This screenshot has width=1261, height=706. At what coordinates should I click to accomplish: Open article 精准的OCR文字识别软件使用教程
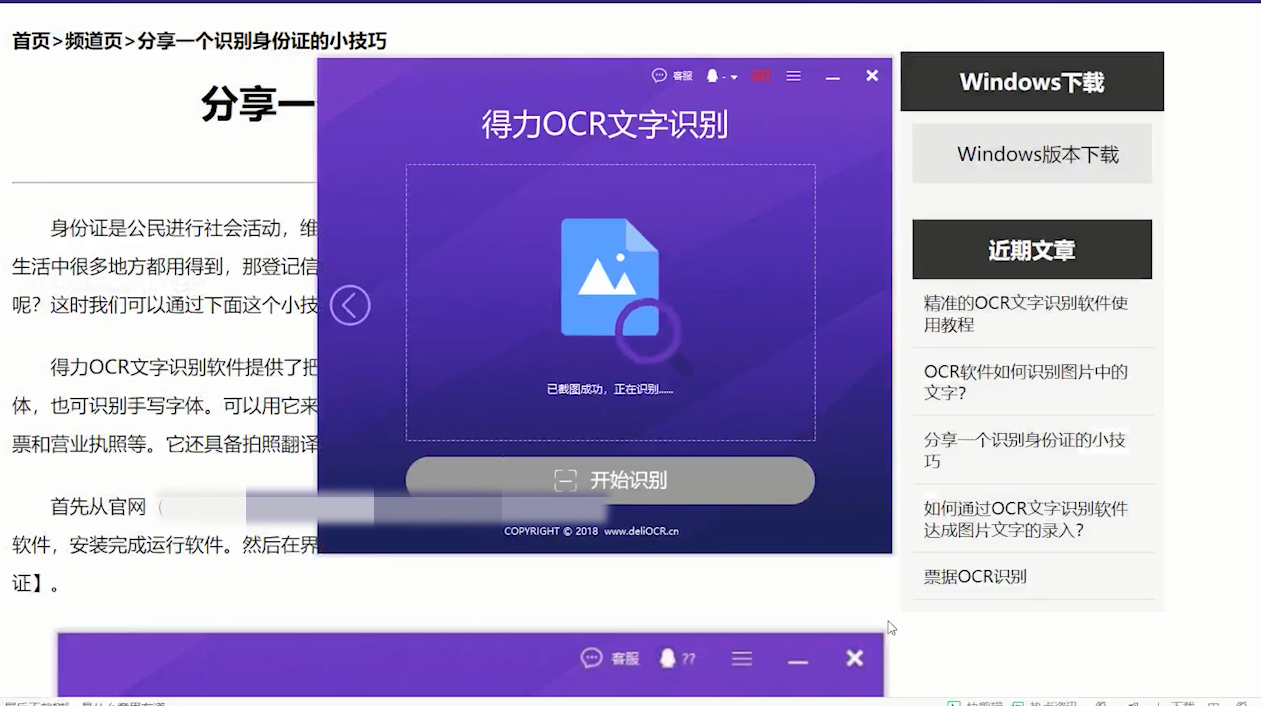[x=1026, y=314]
